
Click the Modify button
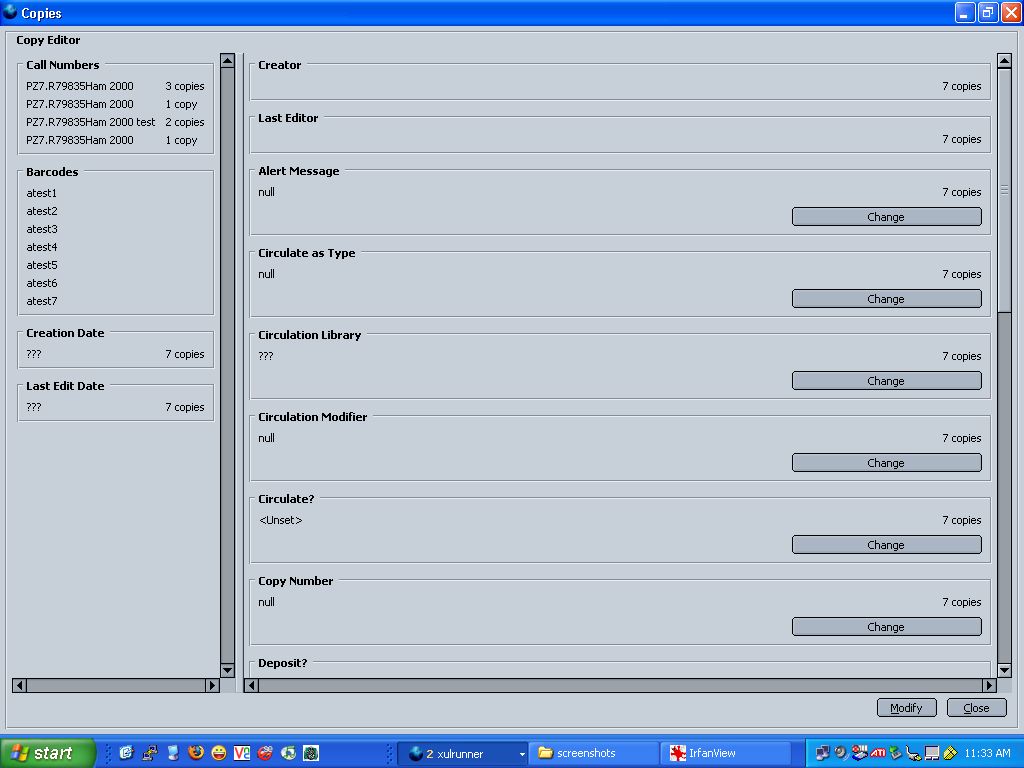[906, 708]
